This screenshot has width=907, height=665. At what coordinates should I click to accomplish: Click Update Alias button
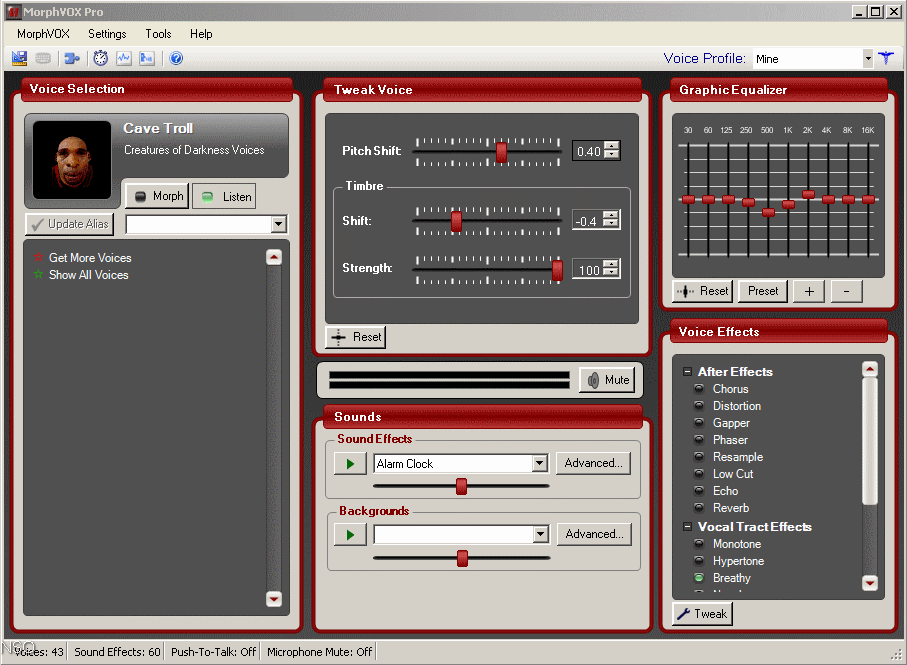(x=68, y=224)
